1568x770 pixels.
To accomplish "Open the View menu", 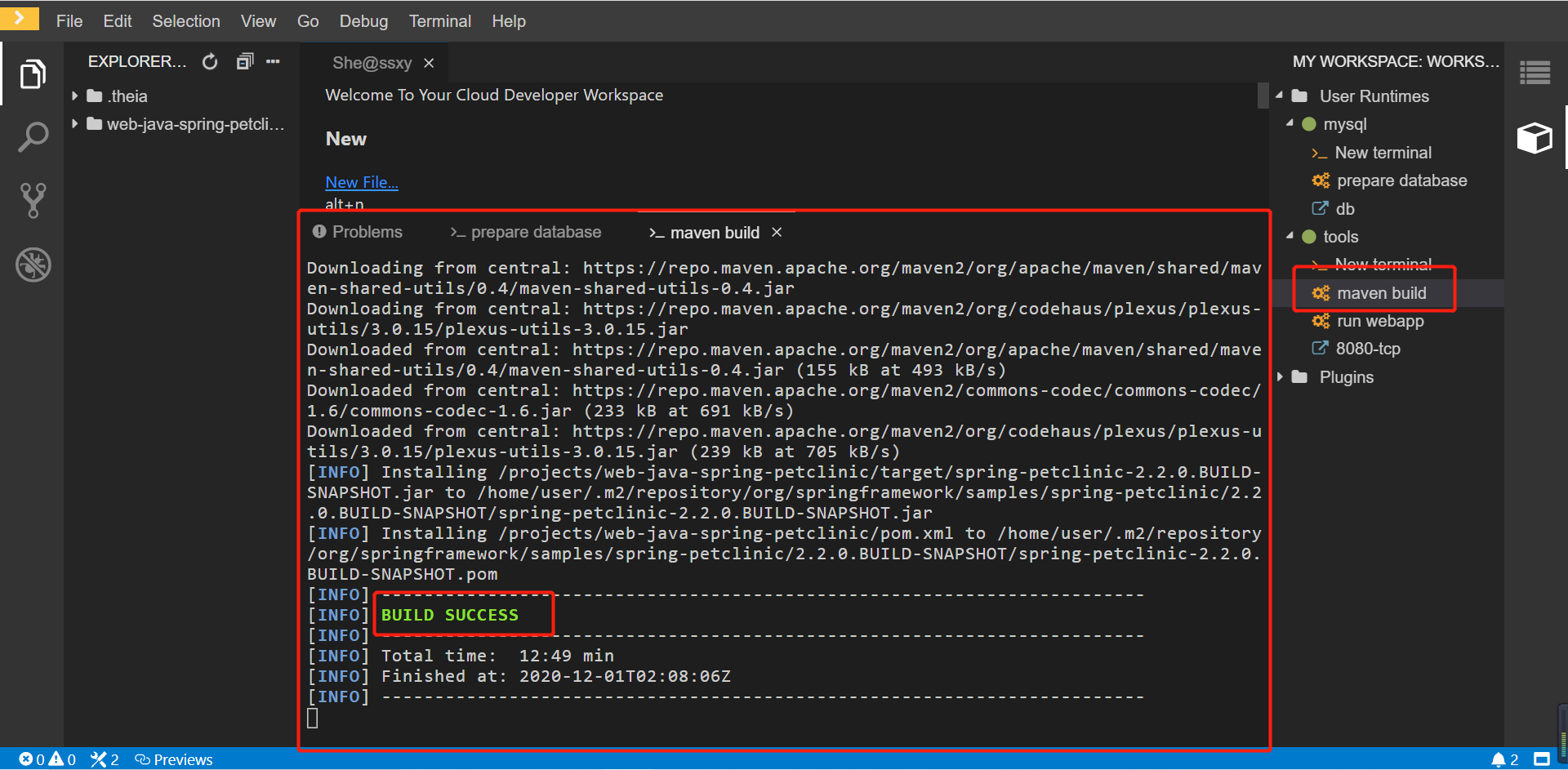I will point(258,21).
